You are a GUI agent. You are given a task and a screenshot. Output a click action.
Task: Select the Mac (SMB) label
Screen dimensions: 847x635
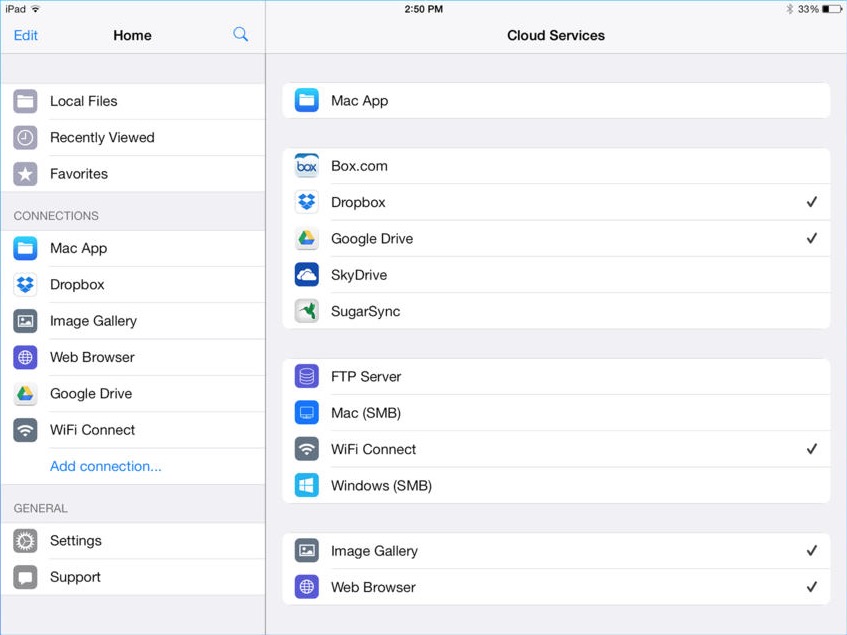click(x=366, y=413)
